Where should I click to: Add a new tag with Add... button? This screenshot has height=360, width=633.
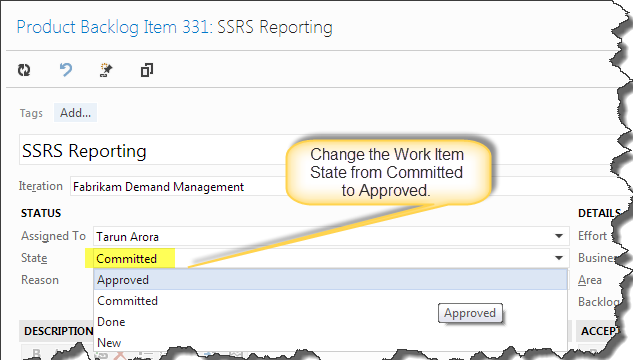click(x=75, y=113)
